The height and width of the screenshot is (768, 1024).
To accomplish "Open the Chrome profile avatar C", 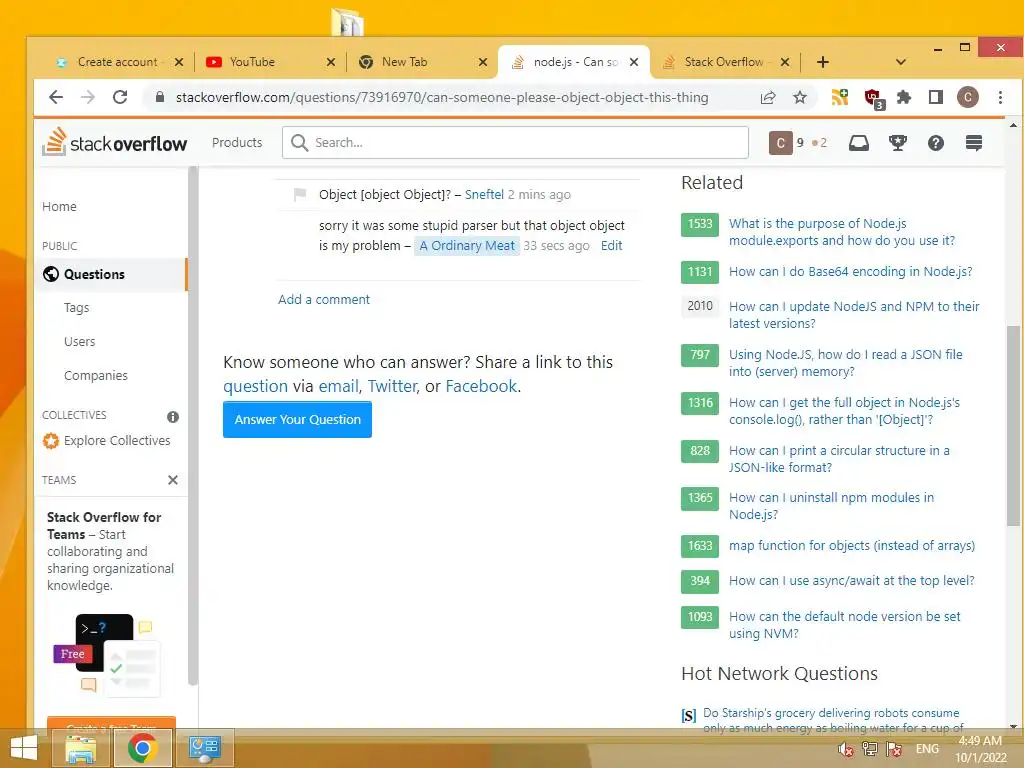I will point(968,97).
